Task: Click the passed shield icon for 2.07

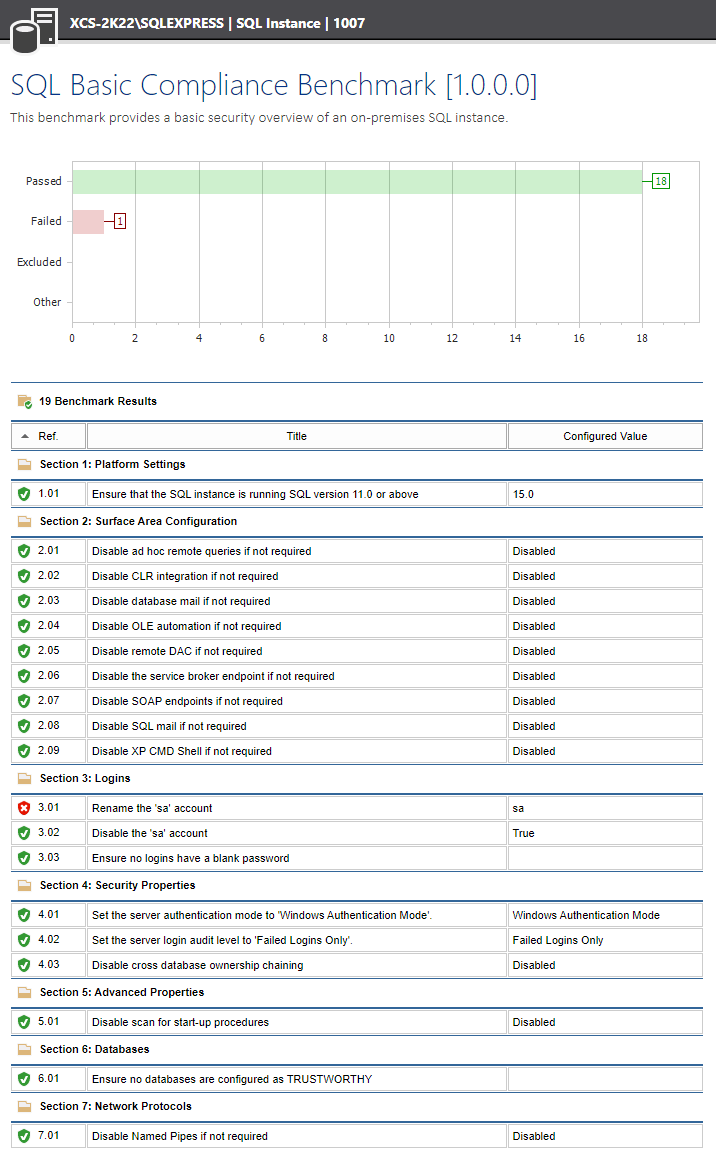Action: click(24, 701)
